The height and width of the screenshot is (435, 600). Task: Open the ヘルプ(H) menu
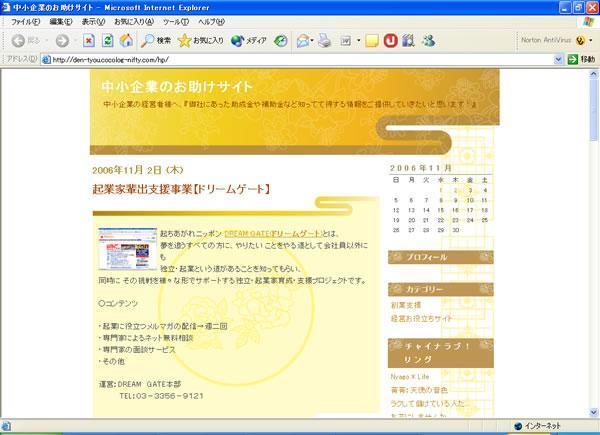[x=211, y=22]
